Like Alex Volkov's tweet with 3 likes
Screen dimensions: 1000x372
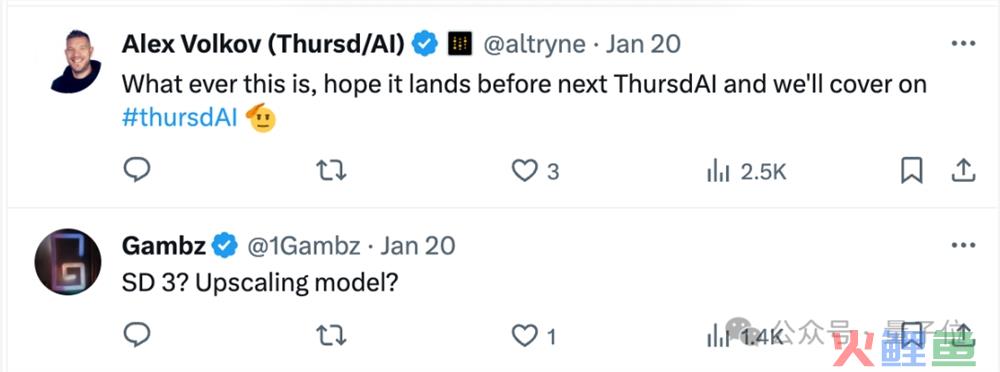[x=536, y=171]
